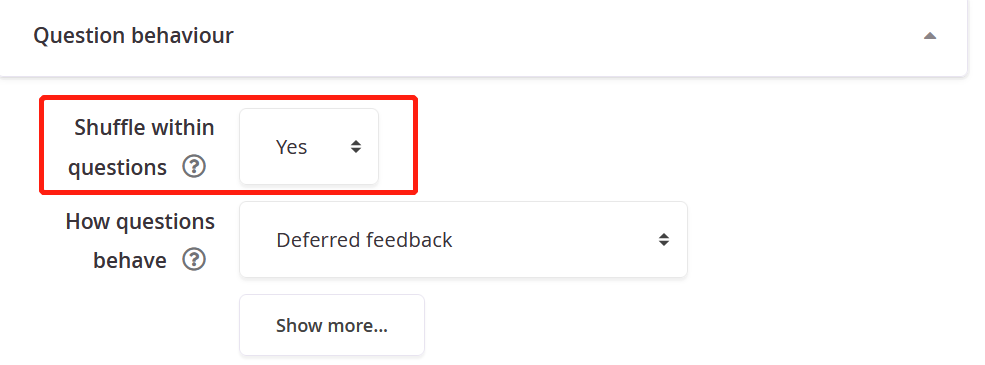Click the Show more... button

[x=332, y=325]
